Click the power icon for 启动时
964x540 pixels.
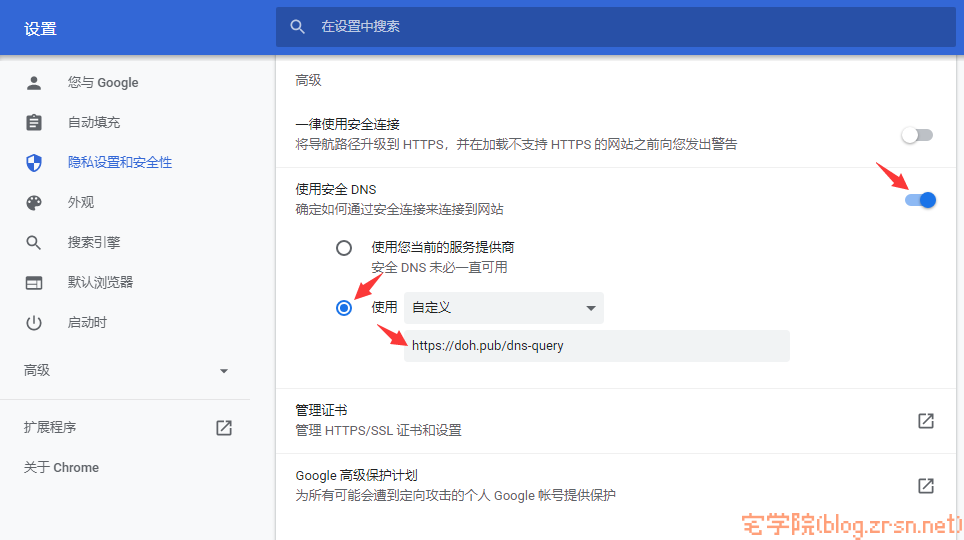click(x=34, y=323)
